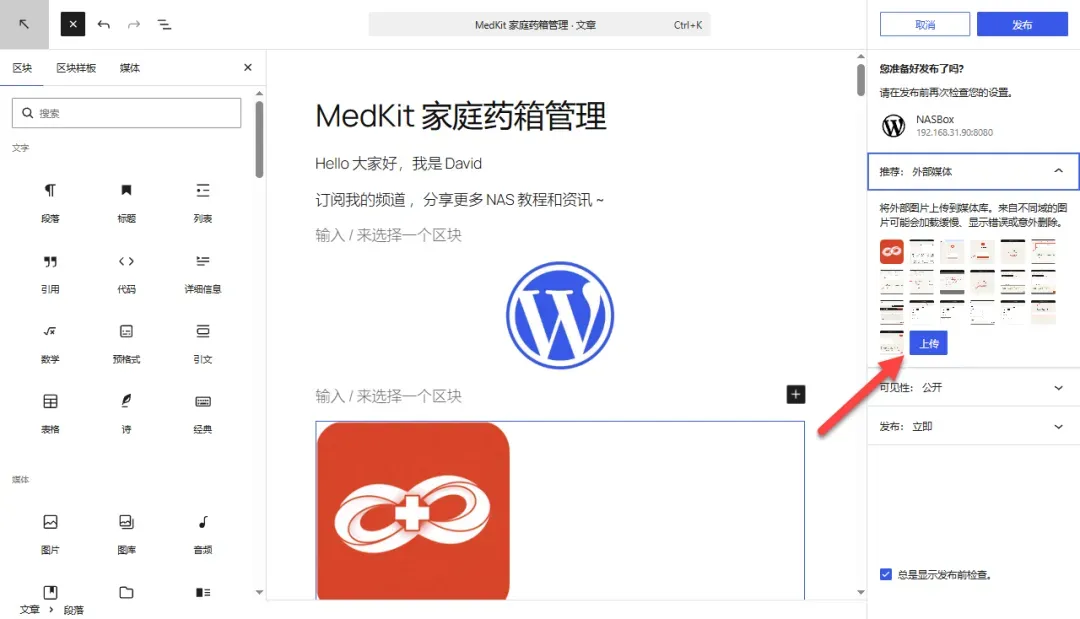Insert a Heading (标题) block
Screen dimensions: 1080x619
tap(126, 202)
